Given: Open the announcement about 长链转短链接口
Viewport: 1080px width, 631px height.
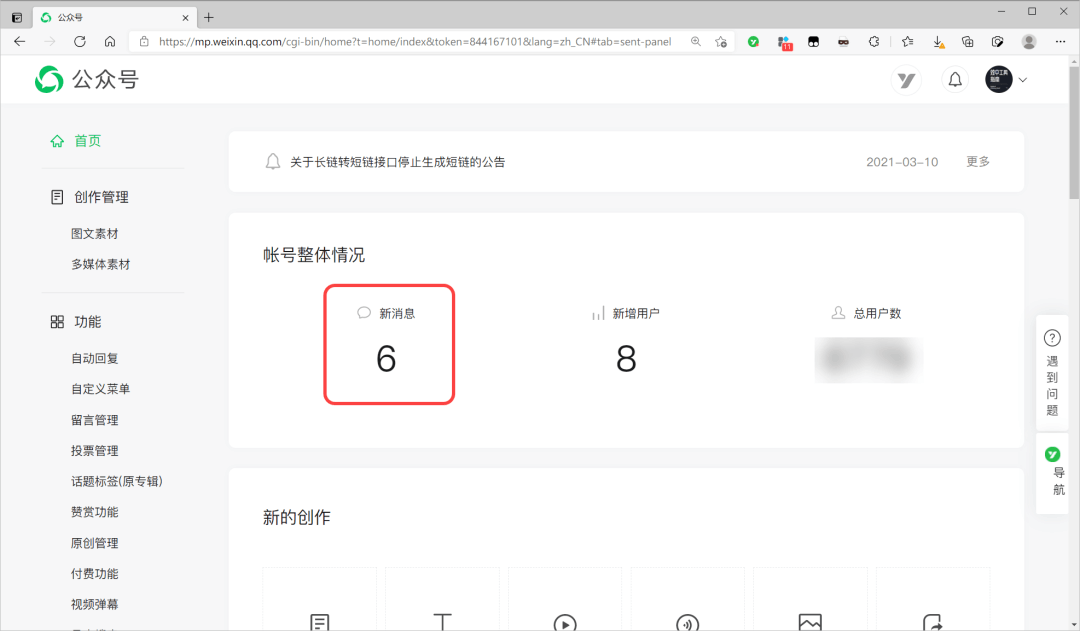Looking at the screenshot, I should point(397,162).
